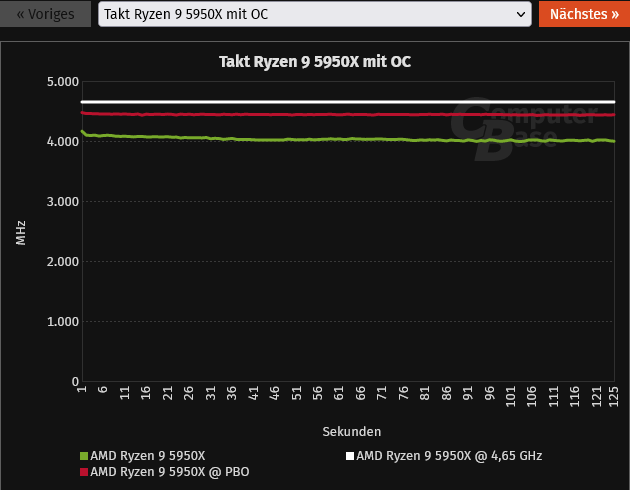Toggle the green AMD Ryzen 9 5950X series swatch
630x490 pixels.
(84, 456)
